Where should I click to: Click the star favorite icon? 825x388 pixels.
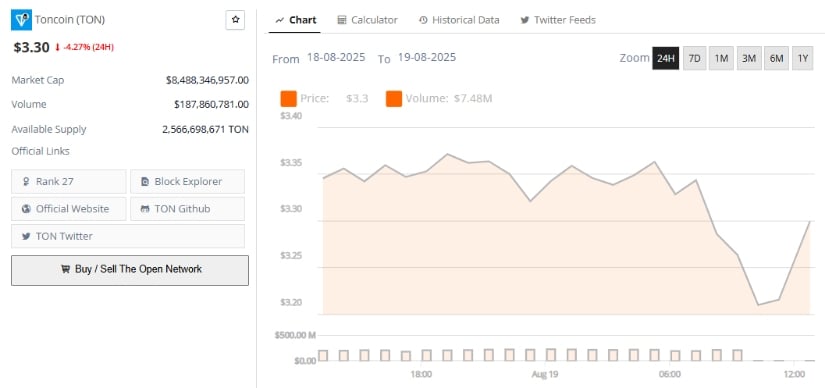point(235,20)
